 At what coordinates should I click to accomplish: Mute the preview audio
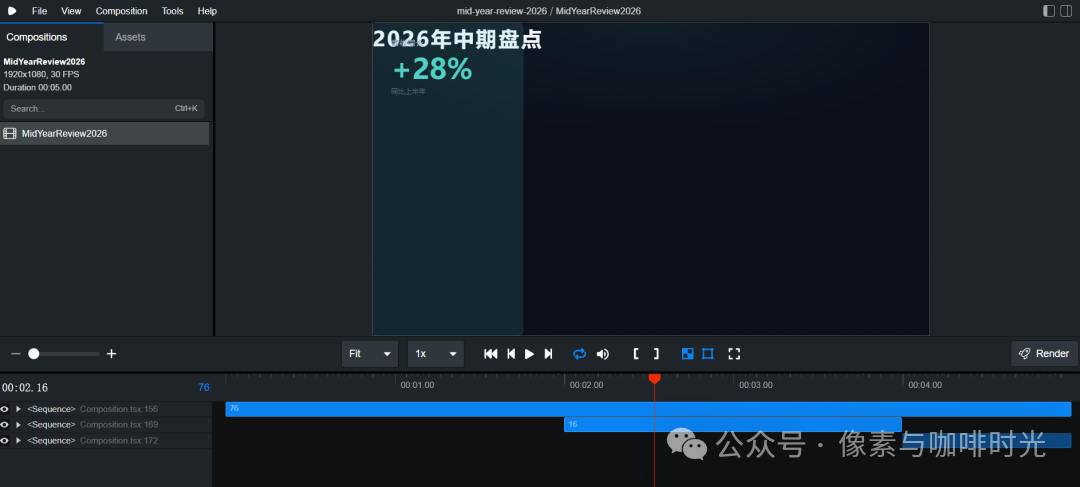603,354
